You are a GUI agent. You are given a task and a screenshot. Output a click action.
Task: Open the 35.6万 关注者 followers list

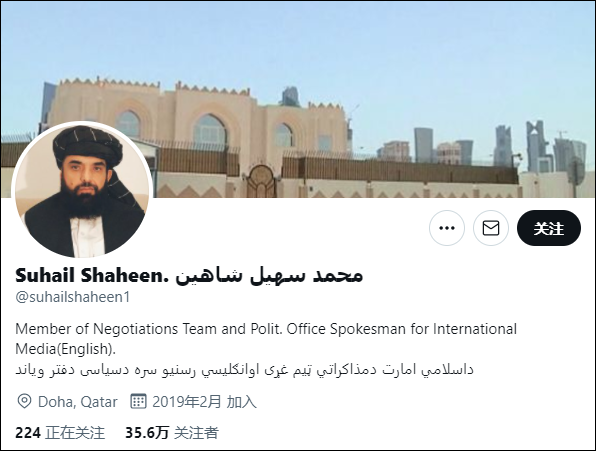click(x=172, y=432)
